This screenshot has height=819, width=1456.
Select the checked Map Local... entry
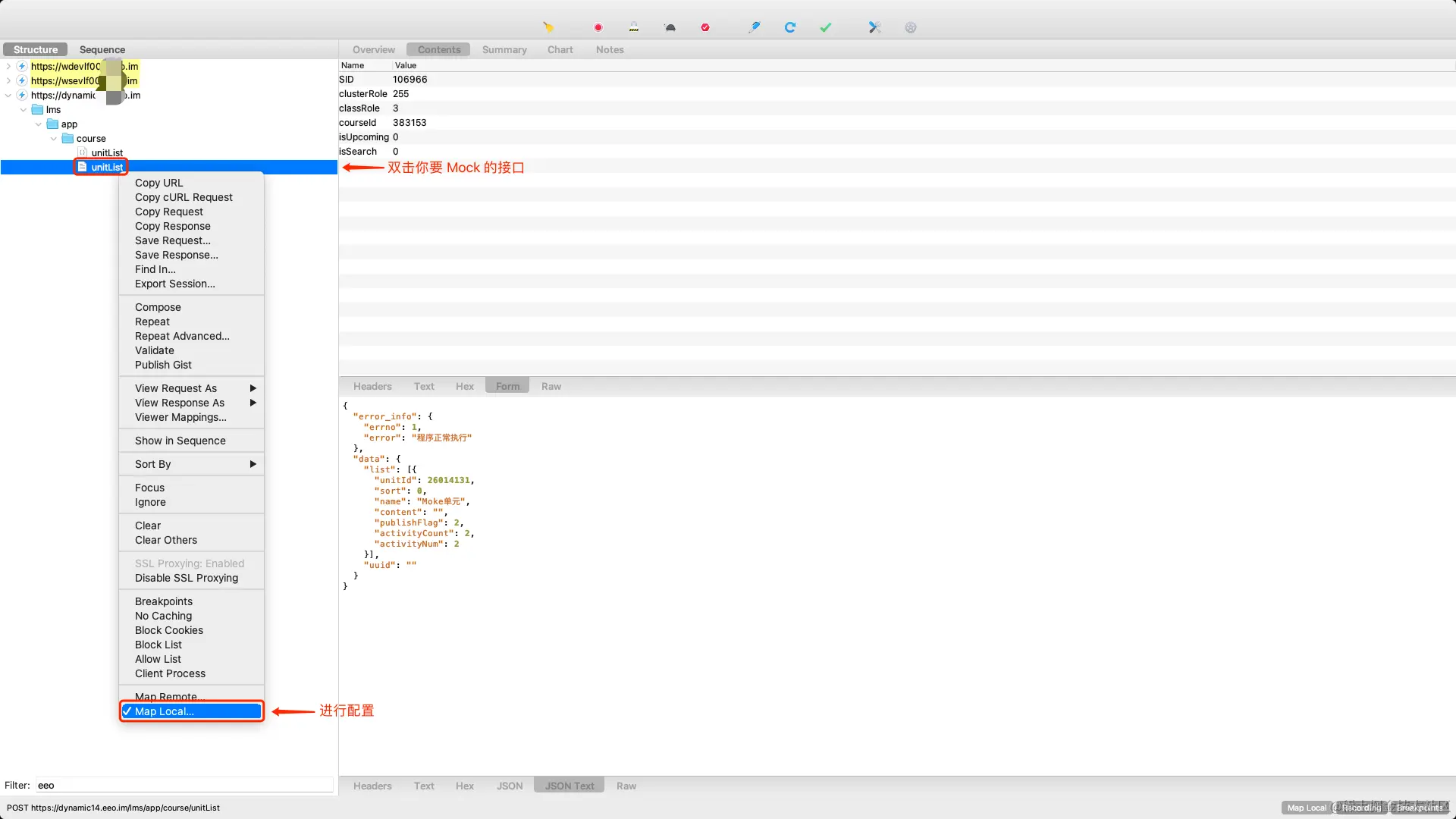tap(191, 711)
